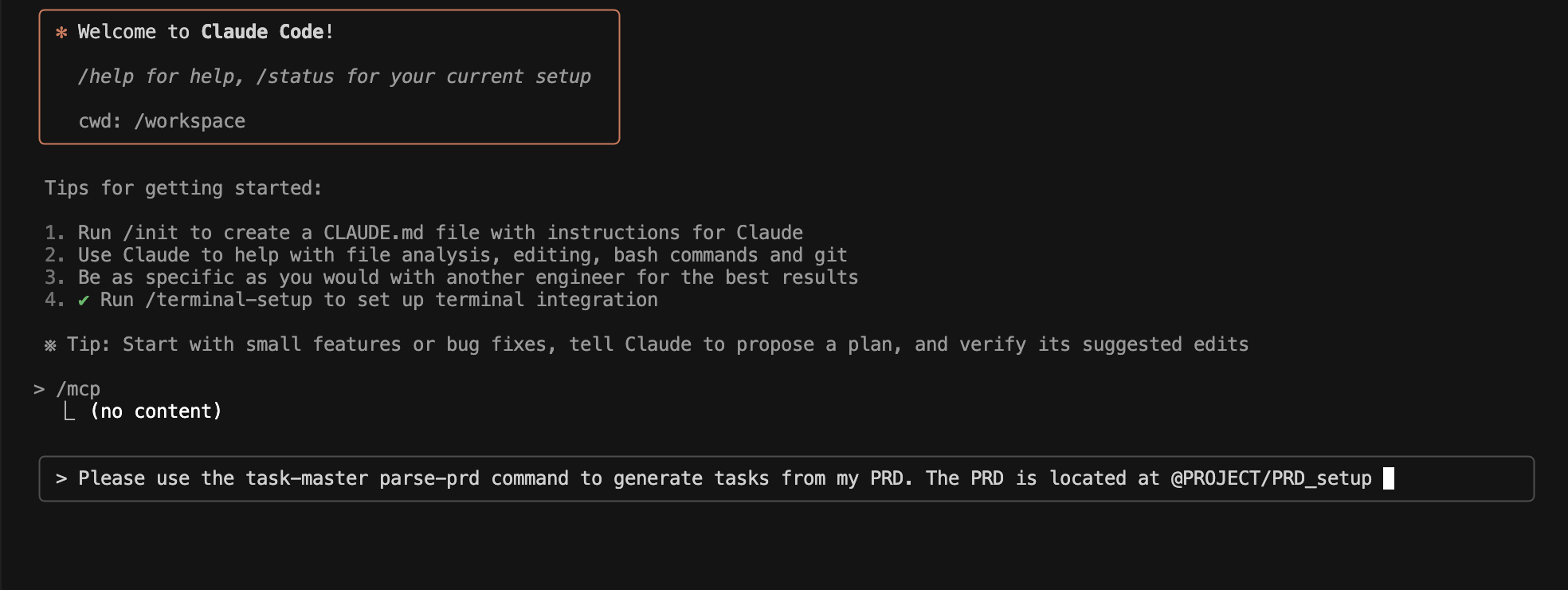Viewport: 1568px width, 590px height.
Task: Click the '(no content)' output line
Action: pyautogui.click(x=156, y=411)
